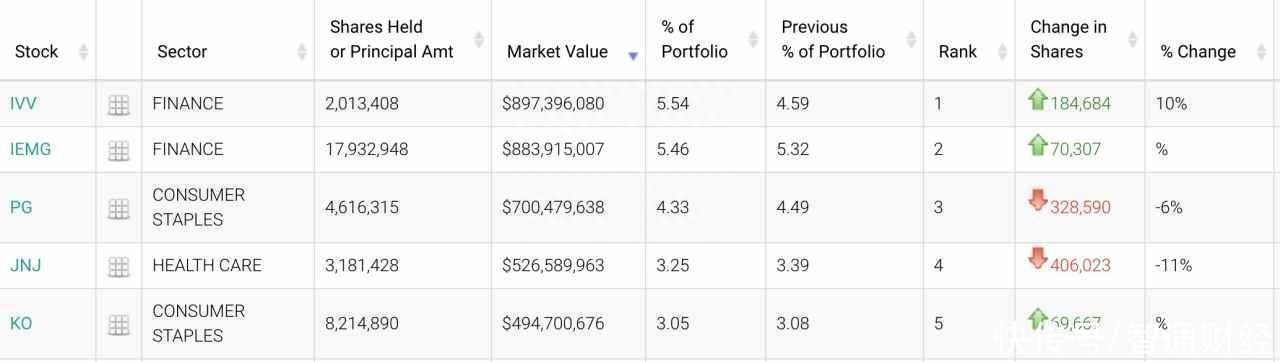Click green up arrow next to 184,684

coord(1038,99)
